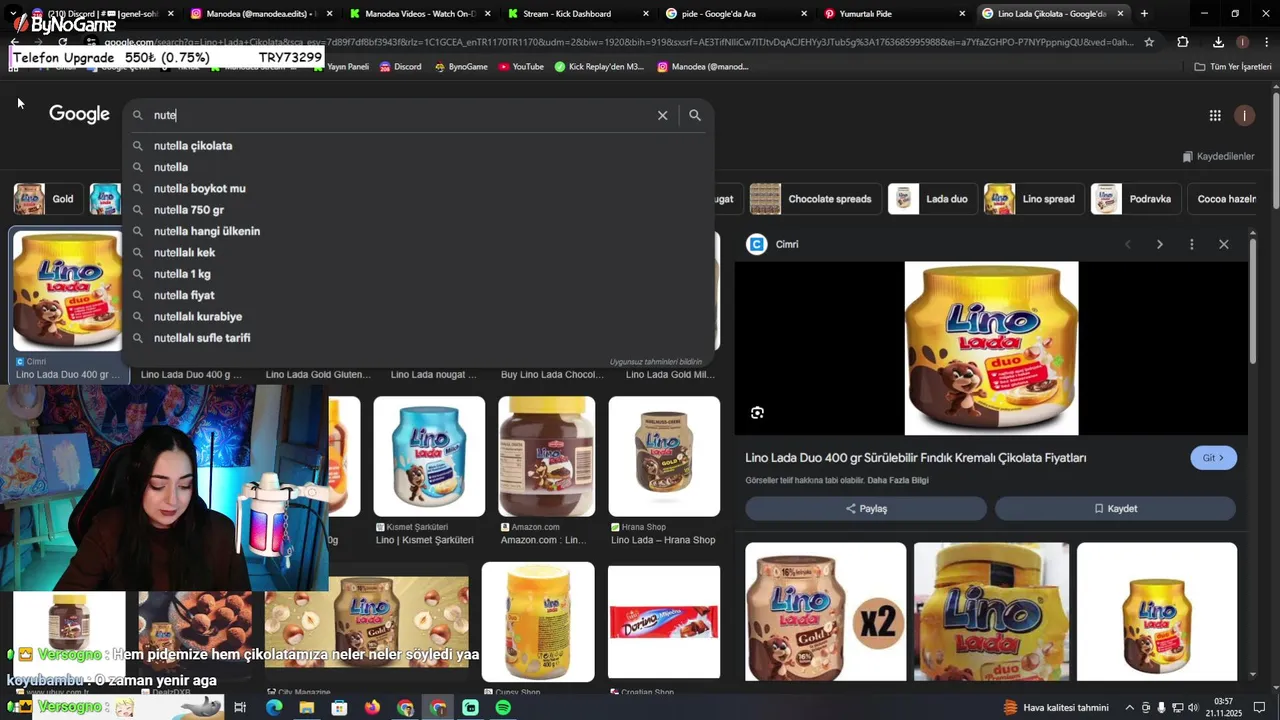Close the 'Lino Lada Çikolata' tab
Screen dimensions: 1280x720
click(1120, 14)
